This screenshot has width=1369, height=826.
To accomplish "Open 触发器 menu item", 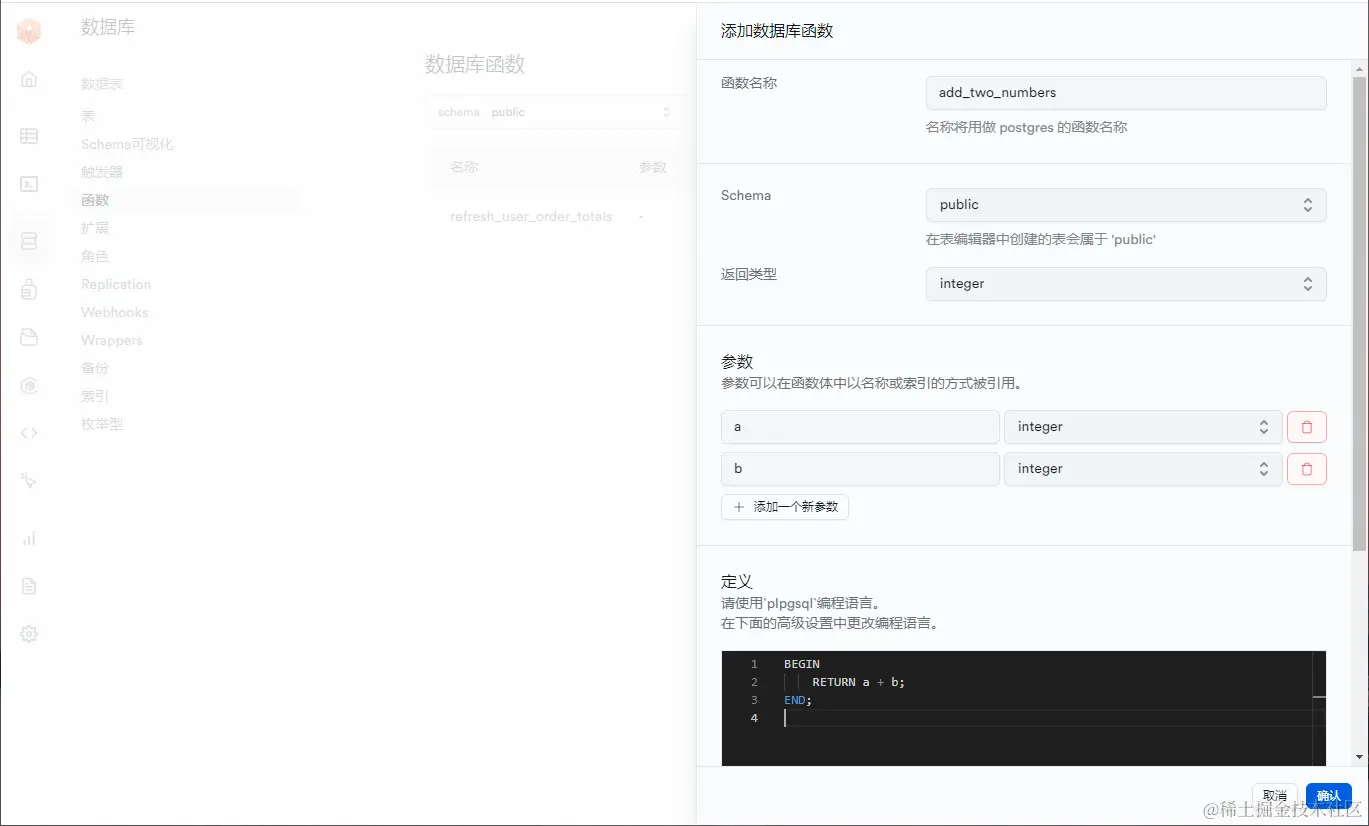I will 102,172.
